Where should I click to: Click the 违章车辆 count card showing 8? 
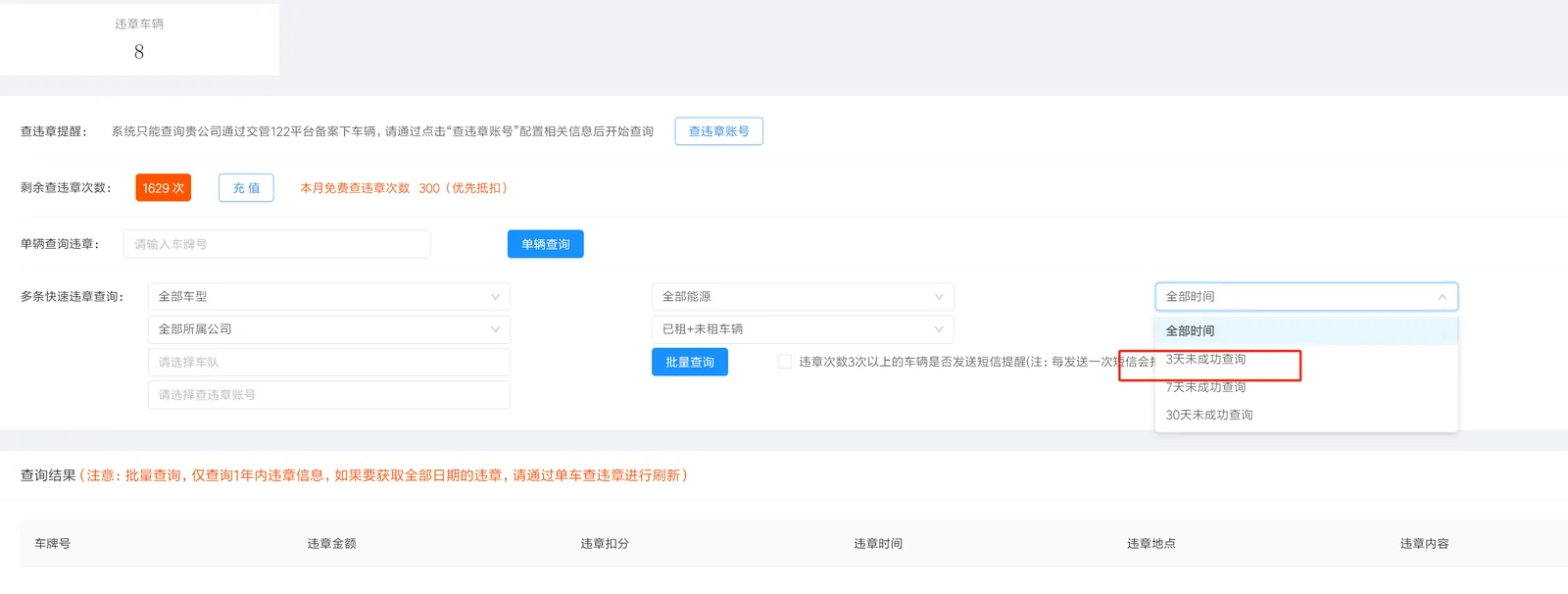139,39
